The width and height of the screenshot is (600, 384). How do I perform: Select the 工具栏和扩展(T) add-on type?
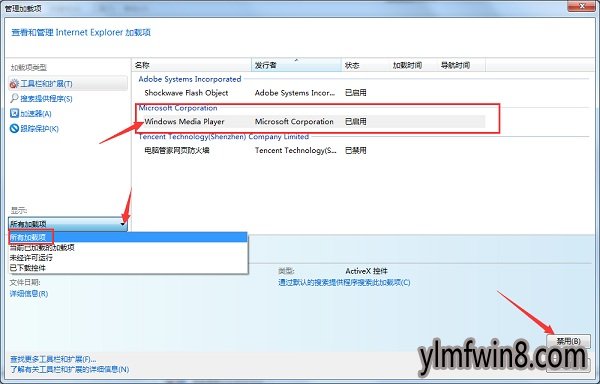pos(68,83)
